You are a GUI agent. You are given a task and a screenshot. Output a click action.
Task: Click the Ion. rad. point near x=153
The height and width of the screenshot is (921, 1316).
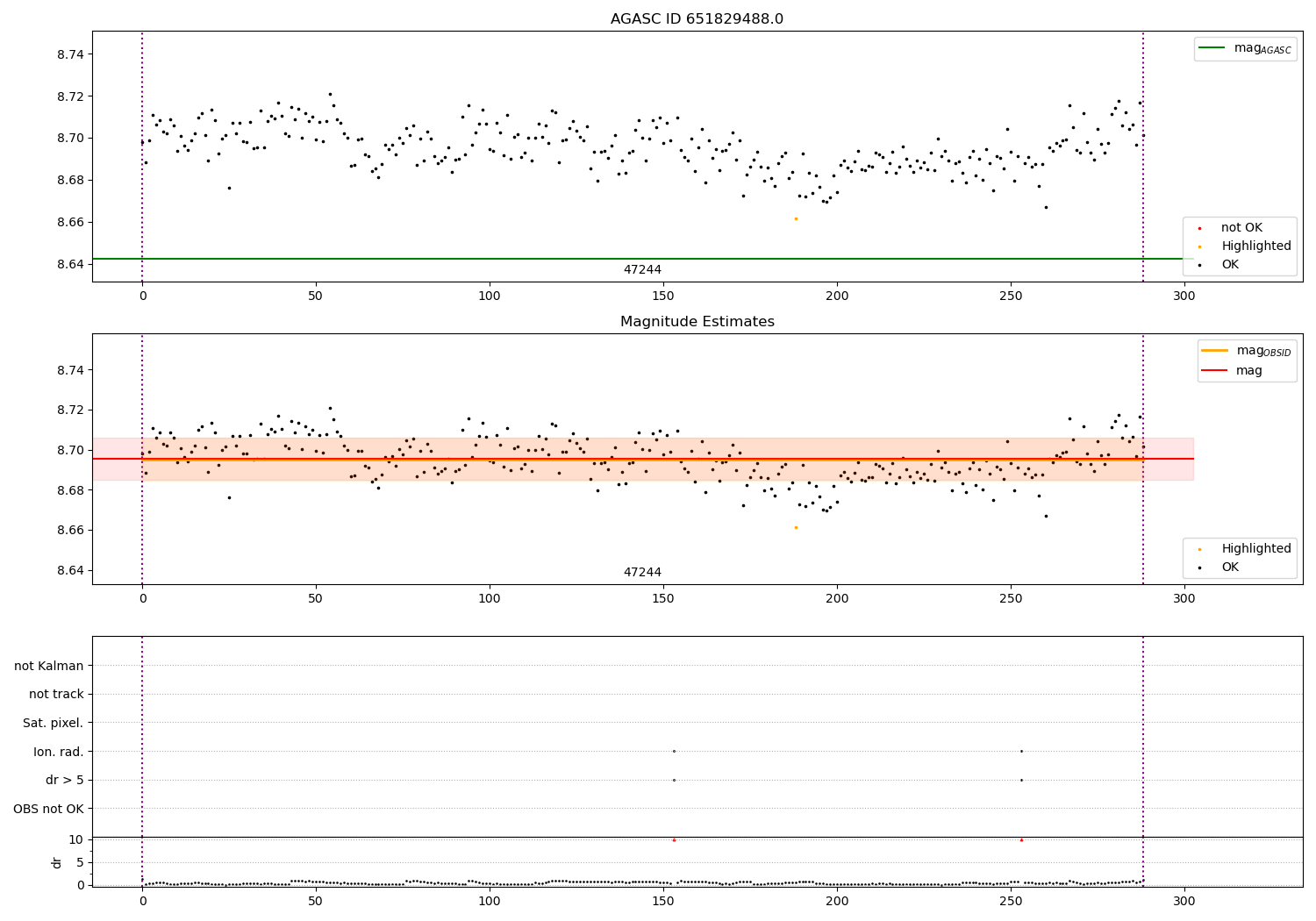pos(674,751)
